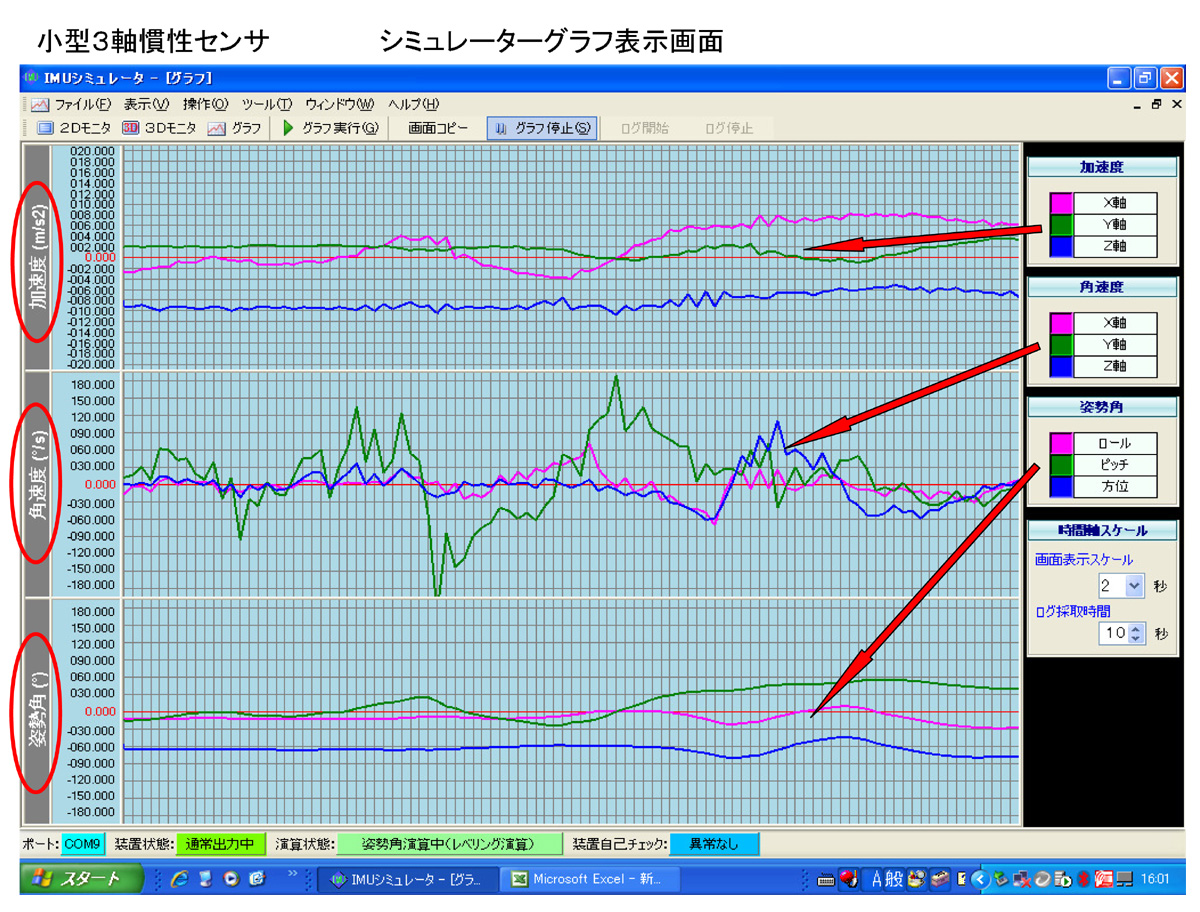Expand hidden quick launch items chevron
Screen dimensions: 1200x912
(293, 873)
